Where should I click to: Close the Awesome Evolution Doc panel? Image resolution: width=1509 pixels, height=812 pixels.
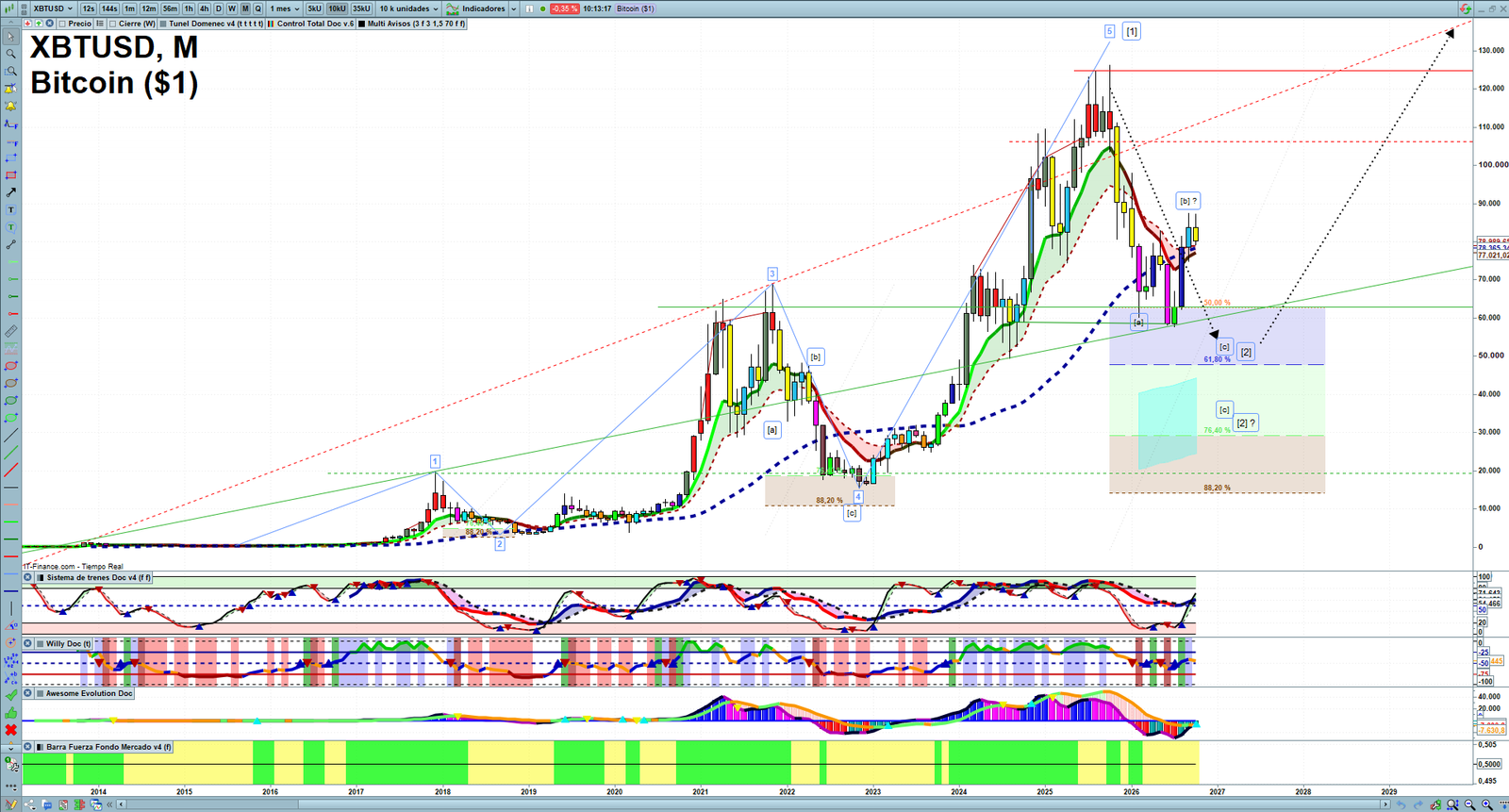(27, 693)
